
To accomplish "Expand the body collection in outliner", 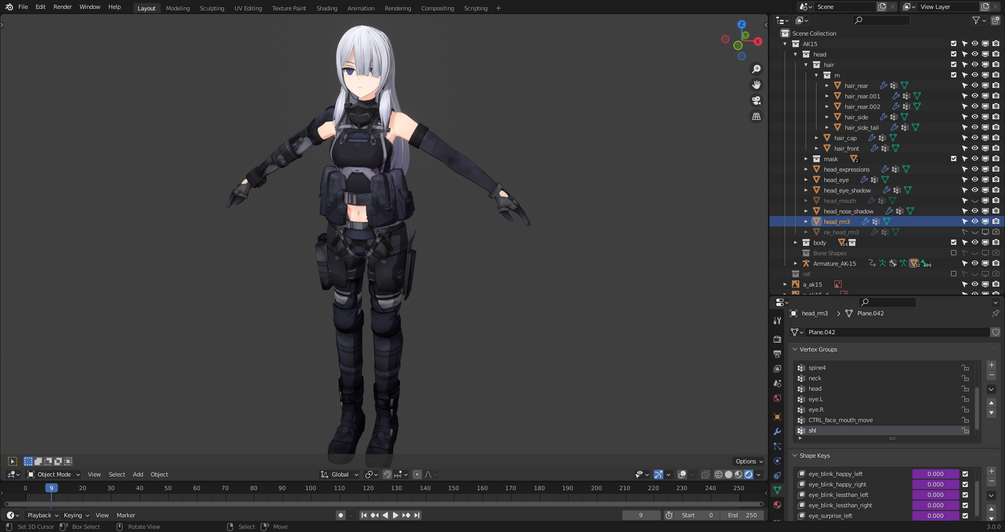I will pyautogui.click(x=796, y=243).
